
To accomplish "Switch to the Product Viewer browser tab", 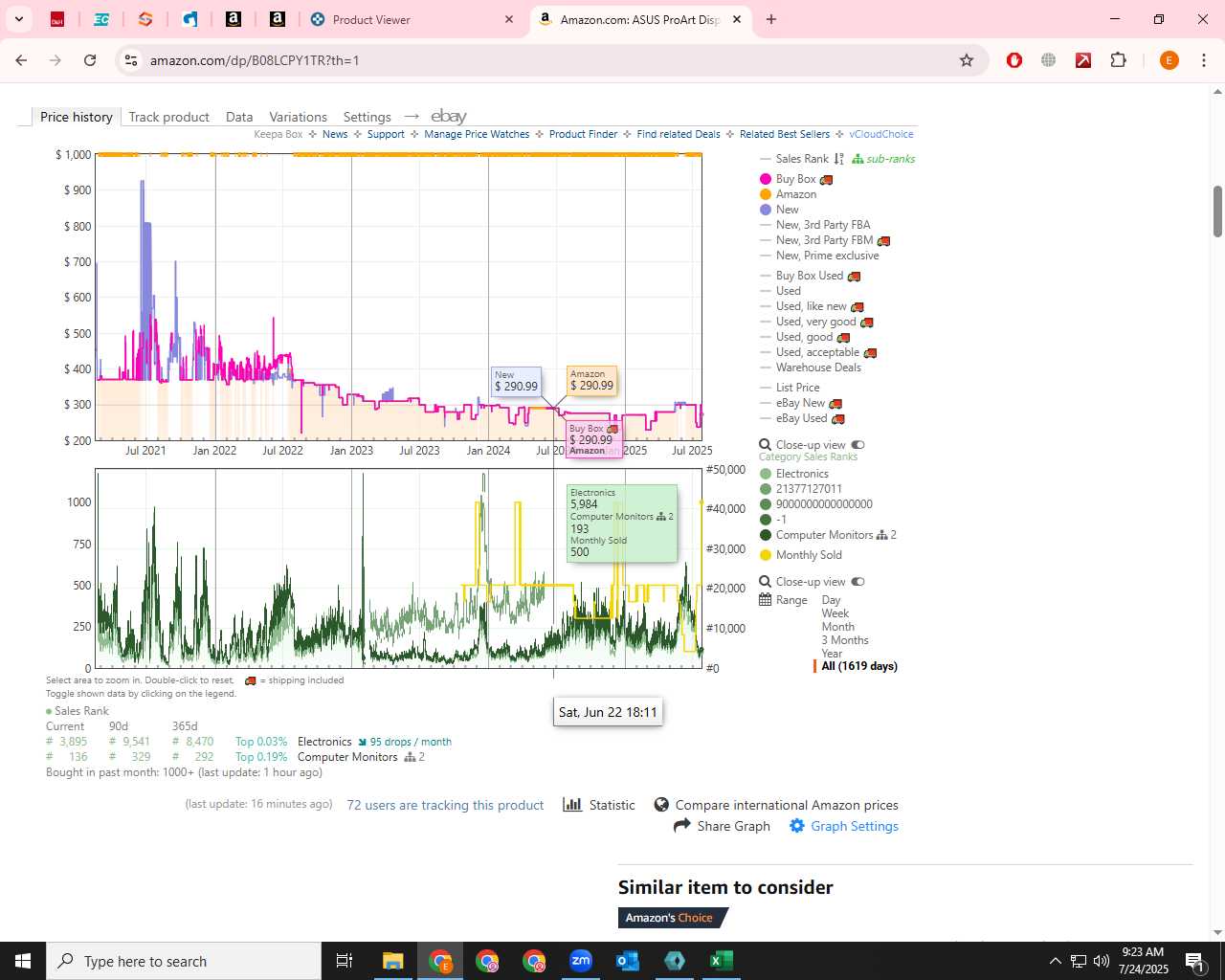I will point(412,19).
